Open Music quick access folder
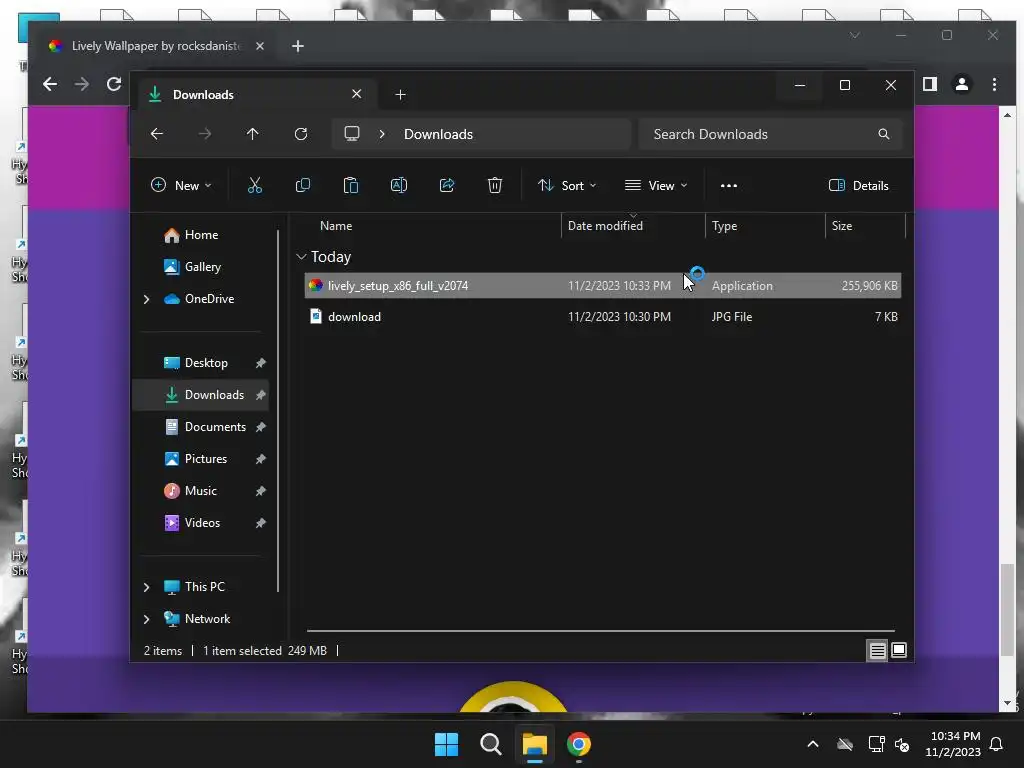Screen dimensions: 1024x768 pyautogui.click(x=200, y=491)
